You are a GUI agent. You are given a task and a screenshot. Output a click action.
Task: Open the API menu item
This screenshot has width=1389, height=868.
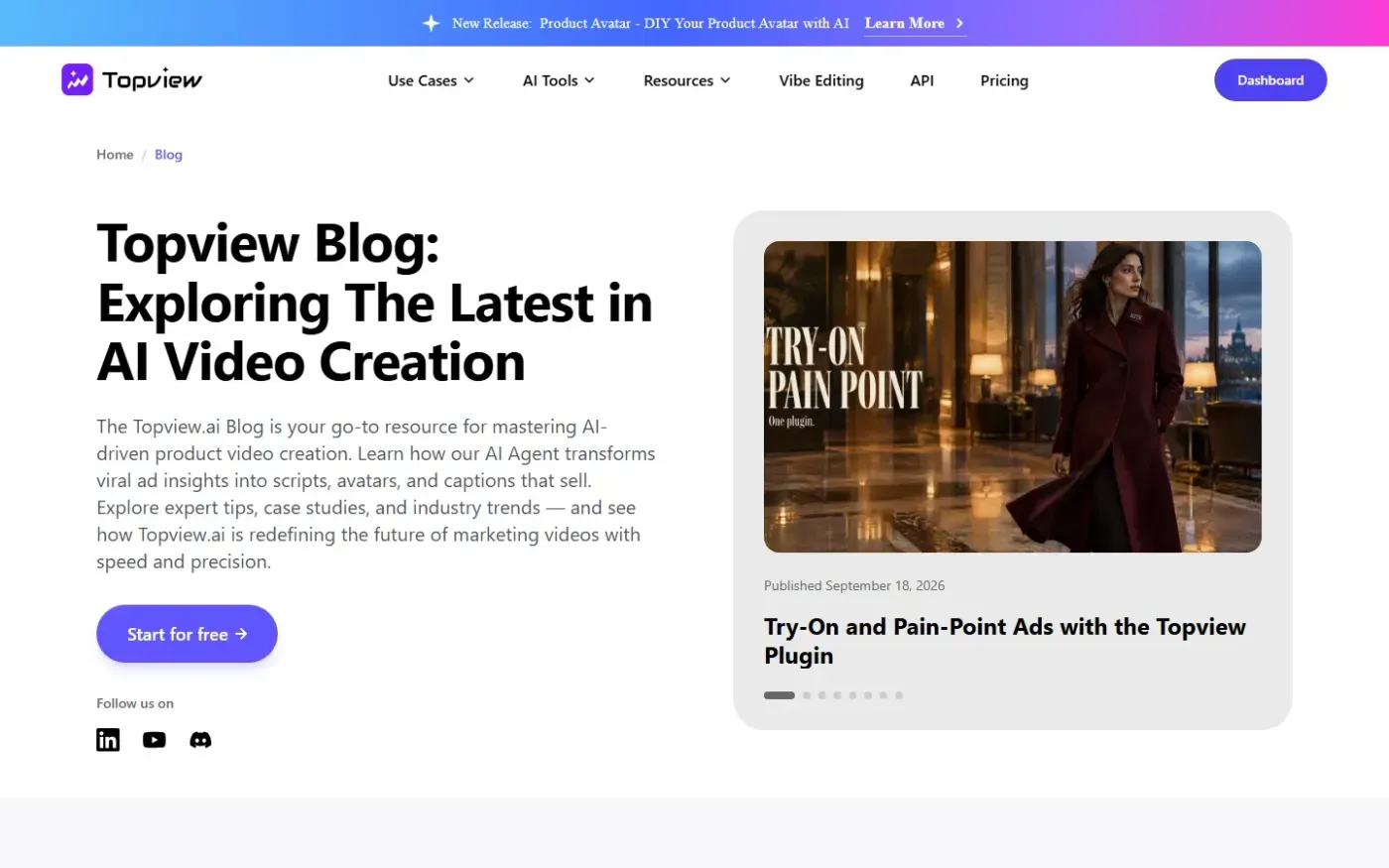(922, 80)
